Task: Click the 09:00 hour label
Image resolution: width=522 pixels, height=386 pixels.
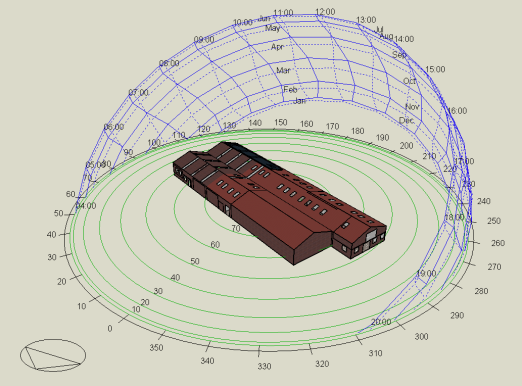Action: pyautogui.click(x=204, y=40)
